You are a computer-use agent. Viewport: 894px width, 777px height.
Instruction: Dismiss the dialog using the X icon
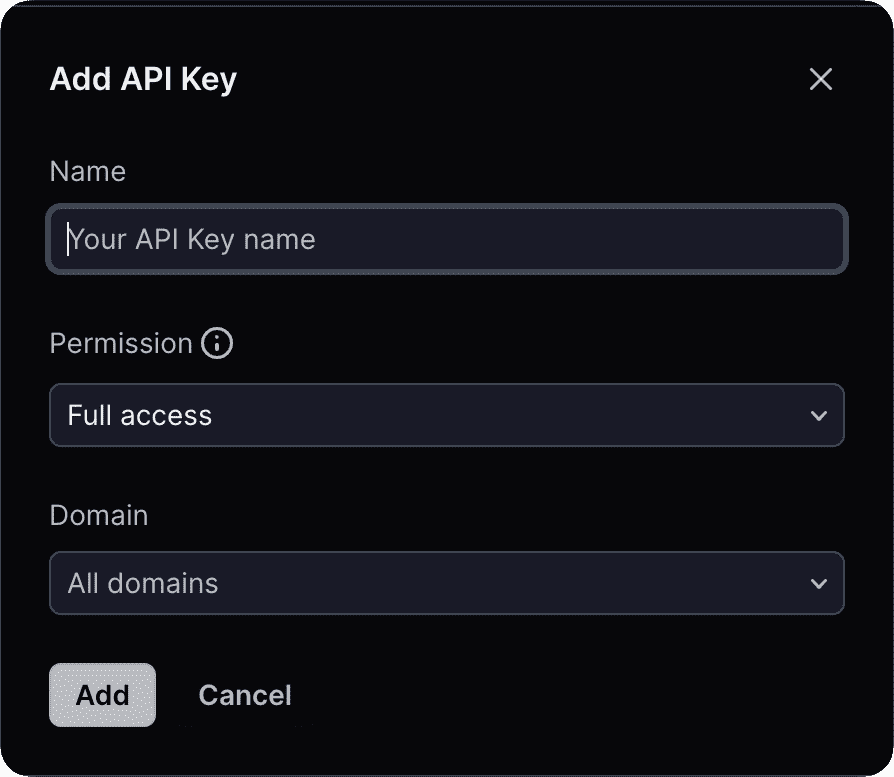click(820, 79)
